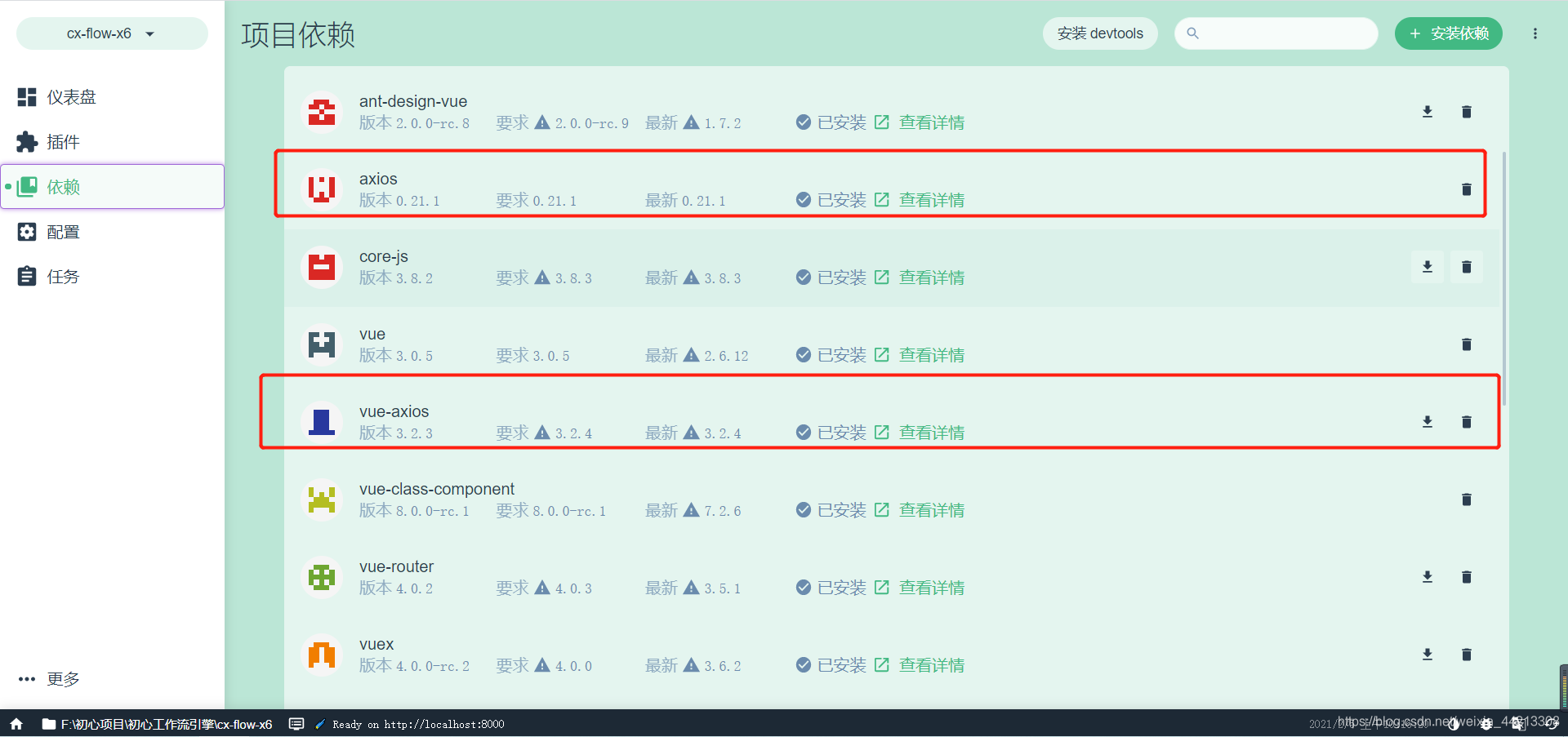Click the vue-class-component package avatar
Viewport: 1568px width, 737px height.
tap(322, 499)
